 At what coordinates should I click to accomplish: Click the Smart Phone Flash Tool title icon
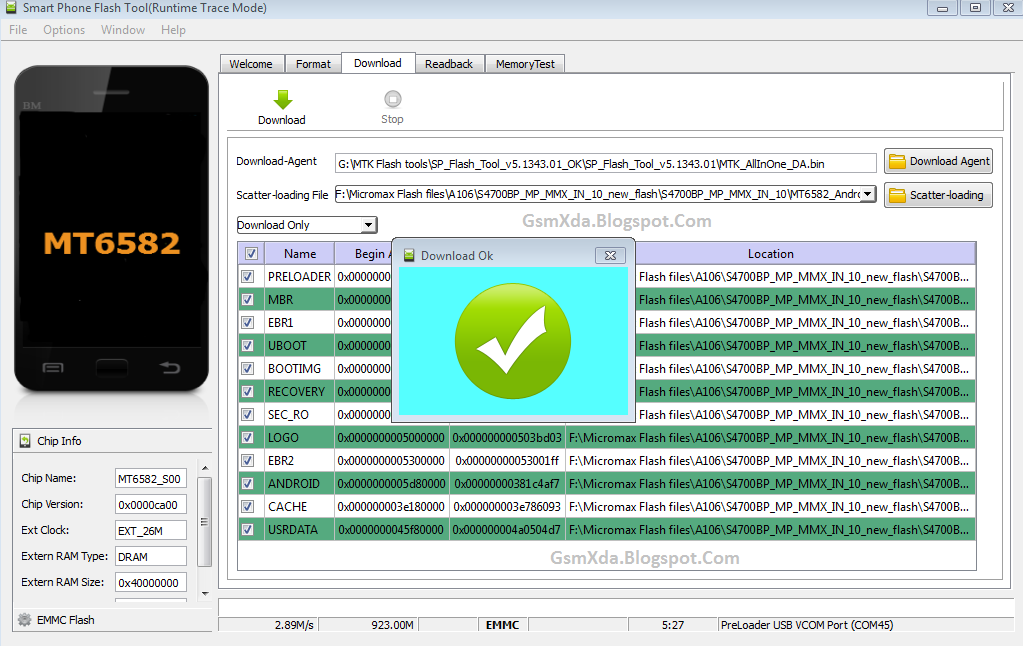tap(10, 8)
